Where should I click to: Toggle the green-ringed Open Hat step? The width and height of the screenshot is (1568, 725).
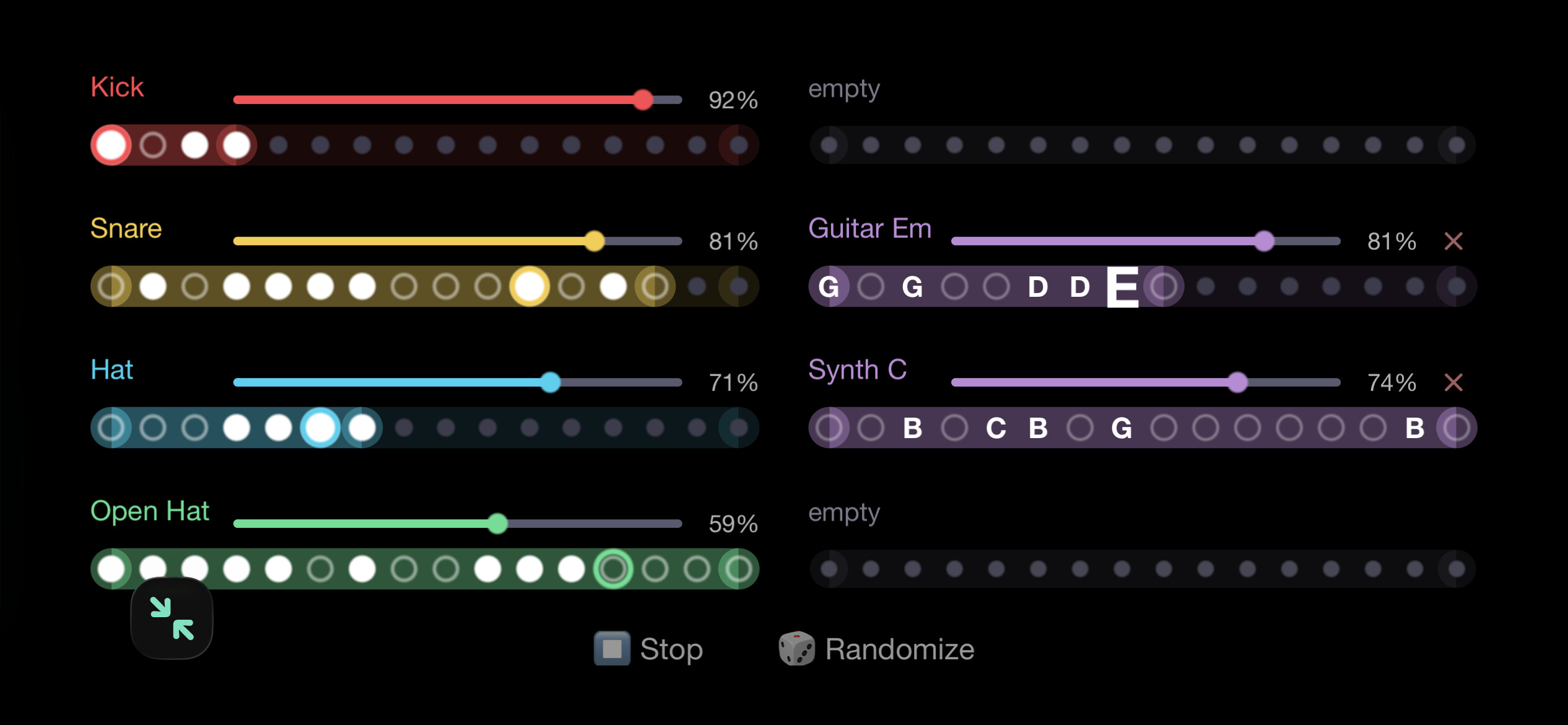click(x=613, y=569)
